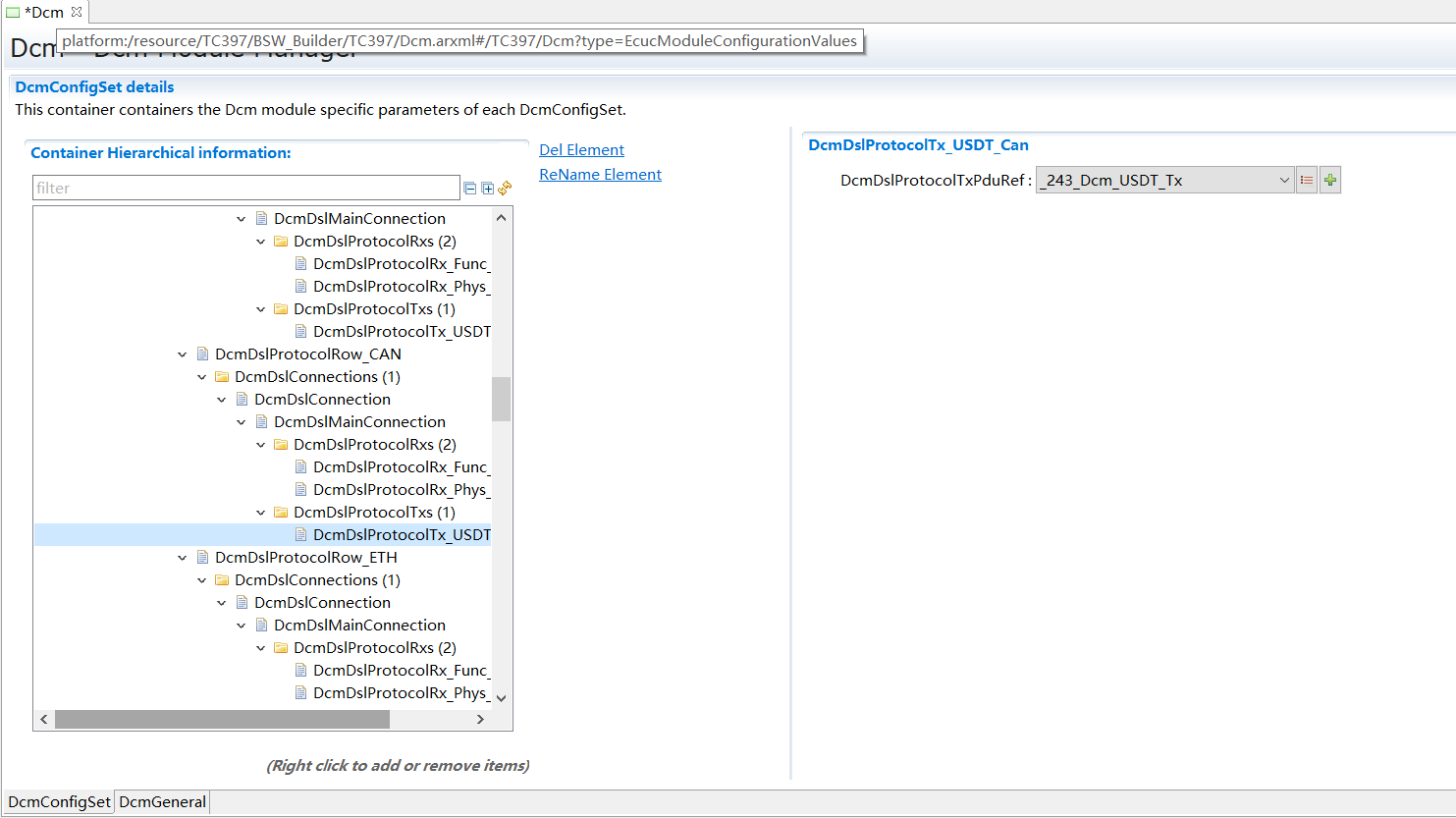Select the DcmDslProtocolRow_CAN document icon
1456x818 pixels.
(x=203, y=354)
